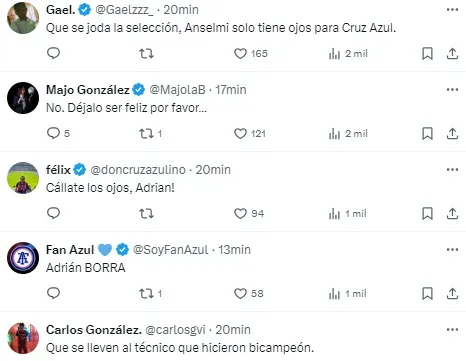This screenshot has height=361, width=466.
Task: Open more options on Majo González's tweet
Action: coord(452,90)
